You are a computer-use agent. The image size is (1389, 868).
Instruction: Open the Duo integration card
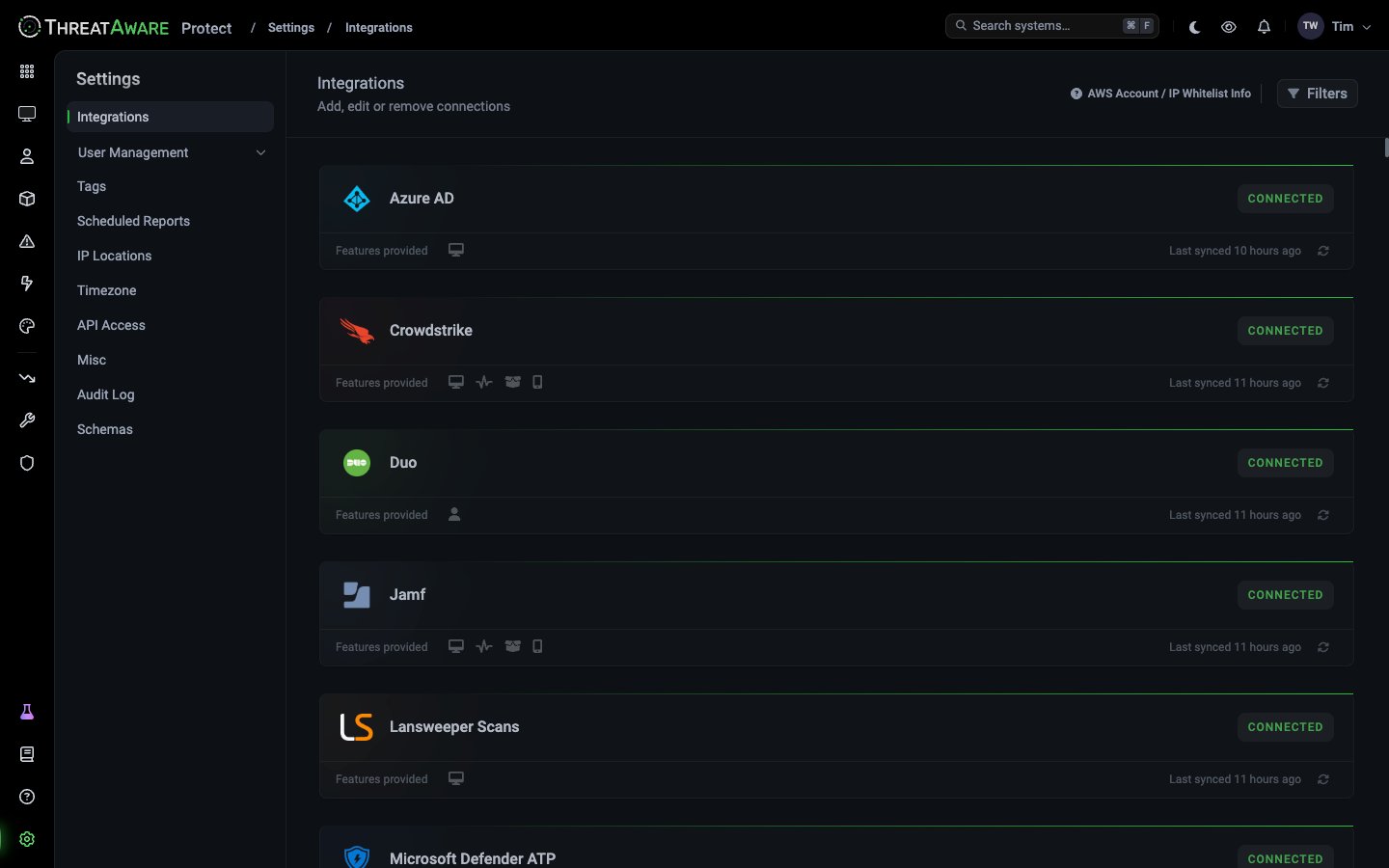[x=836, y=481]
